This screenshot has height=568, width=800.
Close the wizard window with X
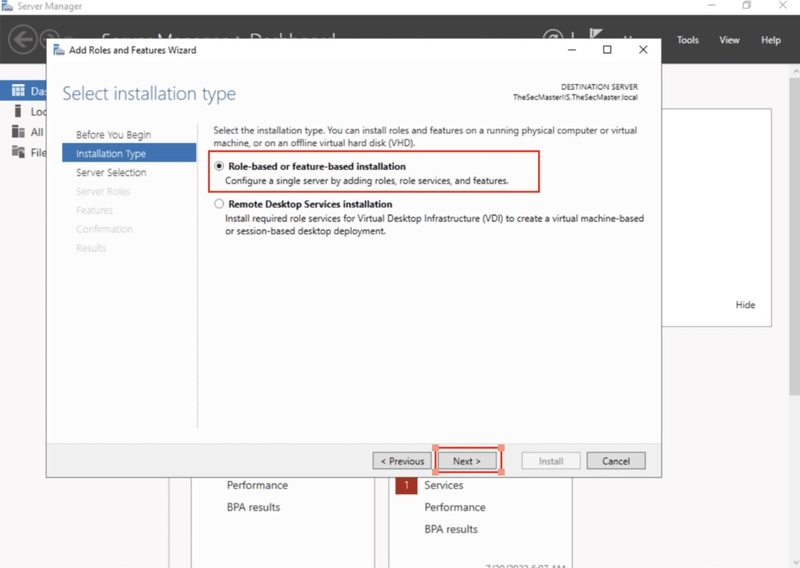pos(643,50)
